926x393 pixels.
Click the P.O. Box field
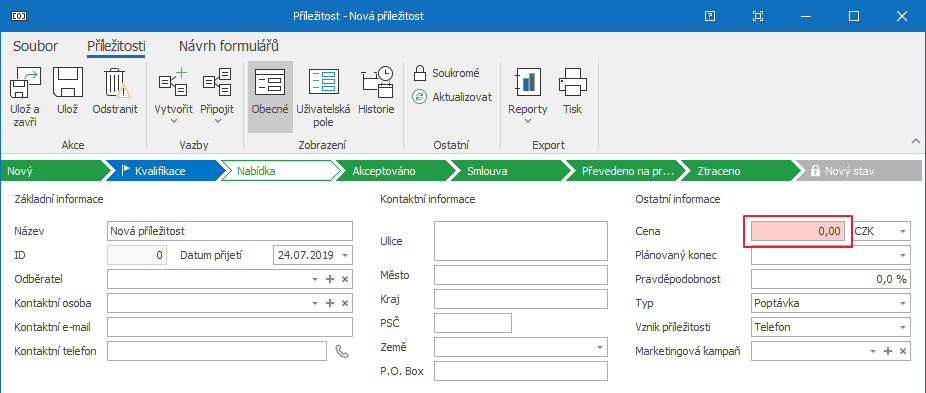(x=520, y=371)
